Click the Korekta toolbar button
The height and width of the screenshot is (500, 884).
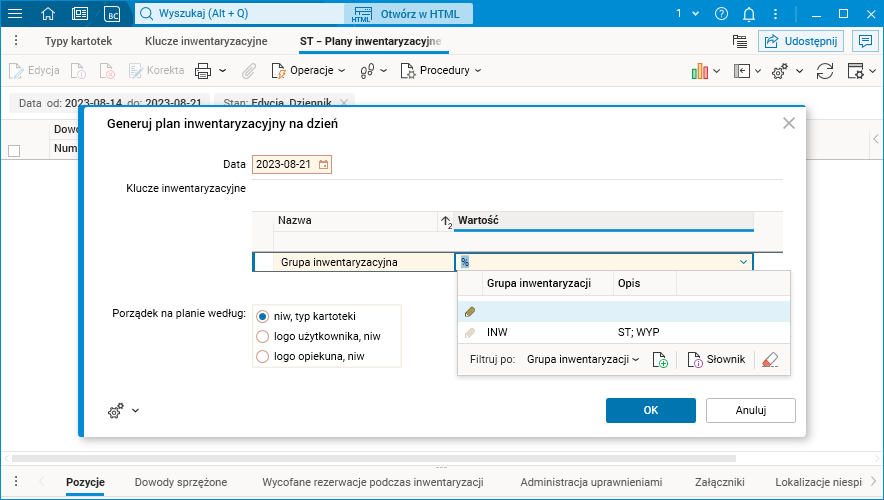click(x=156, y=70)
